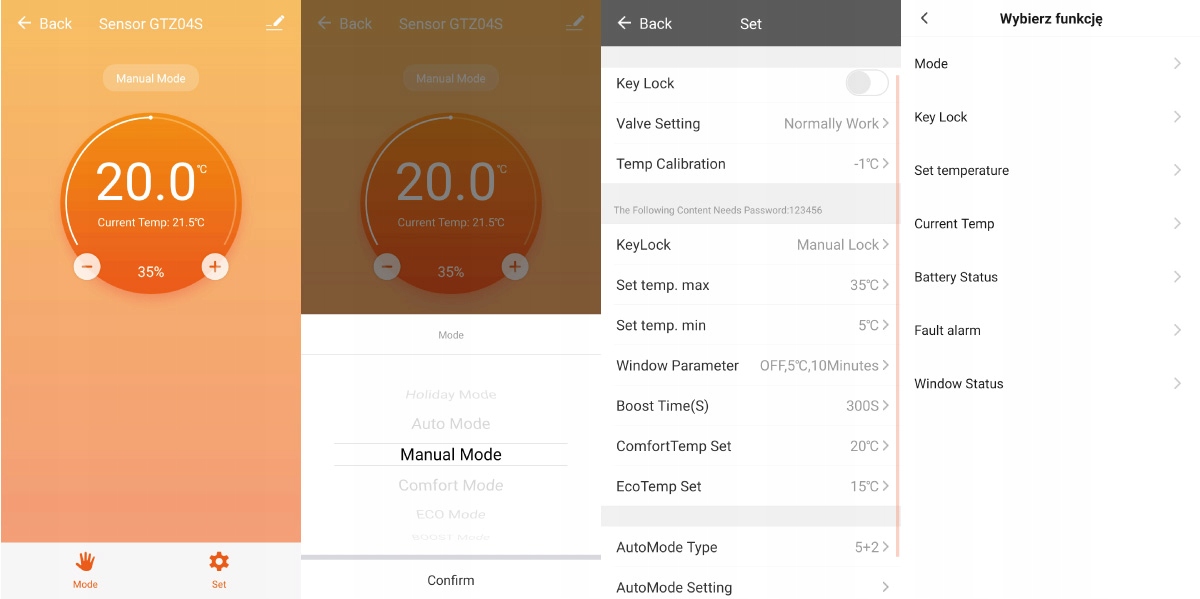Viewport: 1200px width, 599px height.
Task: Open EcoTemp Set setting
Action: tap(750, 486)
